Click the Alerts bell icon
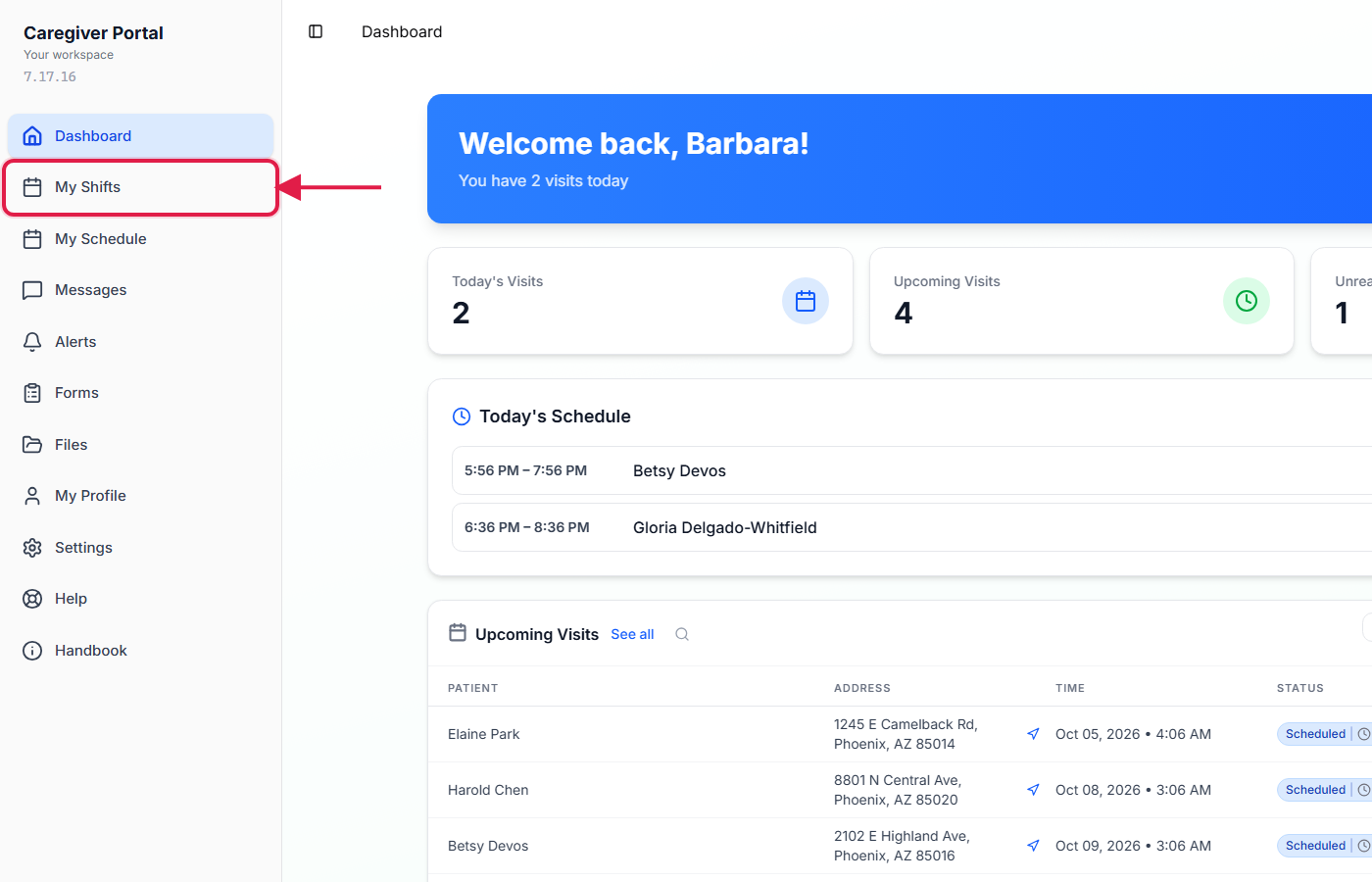Viewport: 1372px width, 882px height. click(32, 342)
